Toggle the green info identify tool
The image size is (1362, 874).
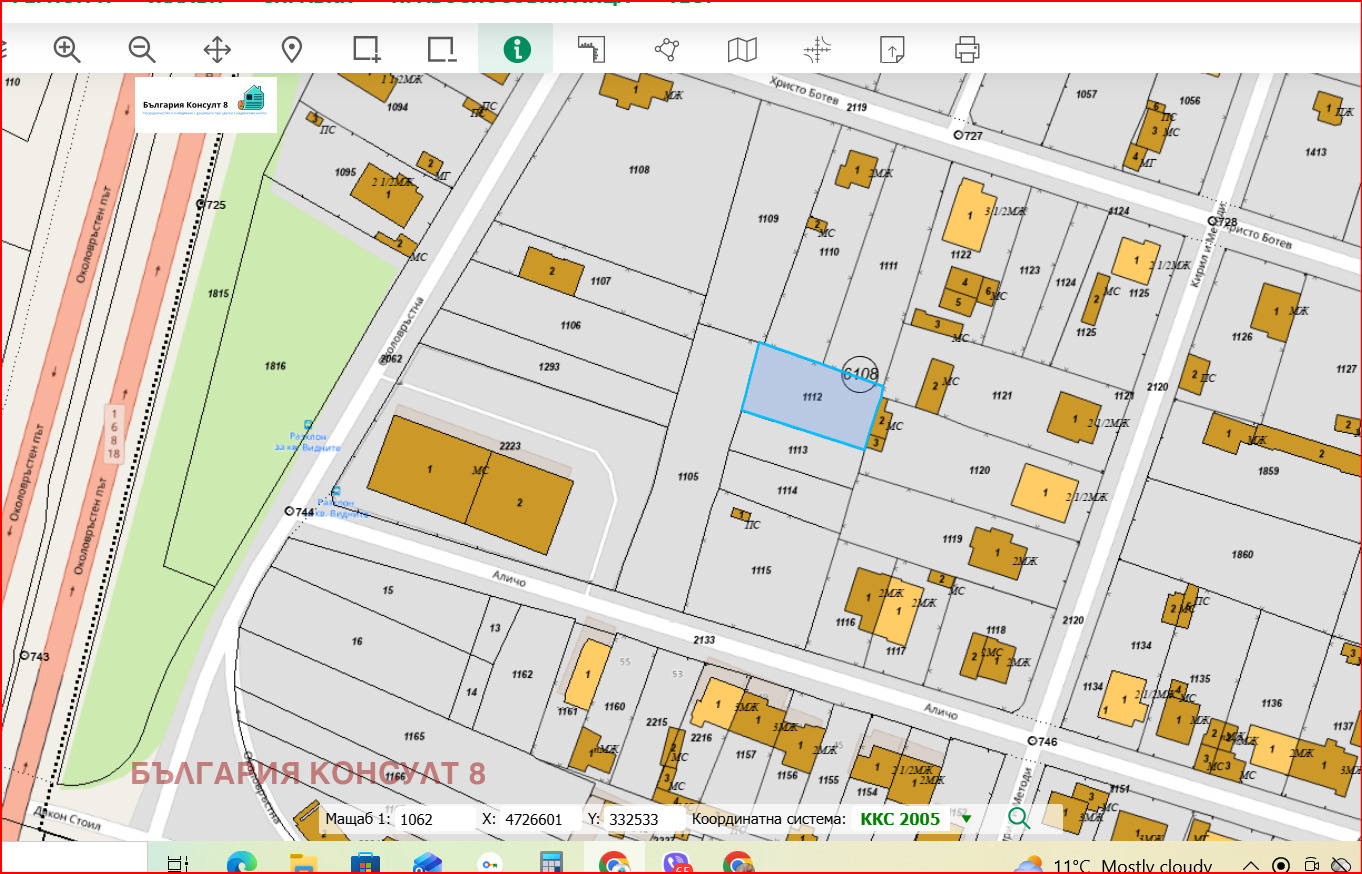(x=516, y=49)
